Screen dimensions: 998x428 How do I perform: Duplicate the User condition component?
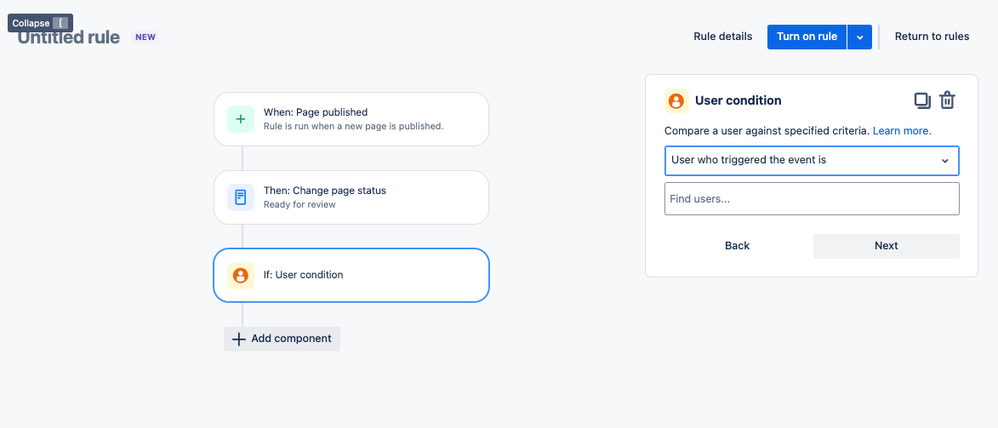tap(922, 100)
